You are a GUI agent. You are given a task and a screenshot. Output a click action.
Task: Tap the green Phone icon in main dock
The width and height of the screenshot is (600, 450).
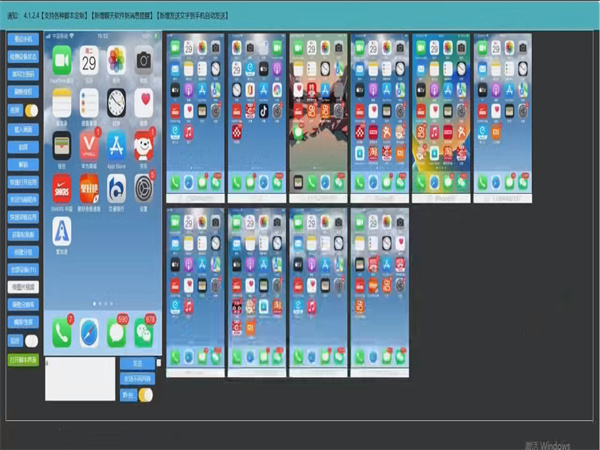pos(62,332)
